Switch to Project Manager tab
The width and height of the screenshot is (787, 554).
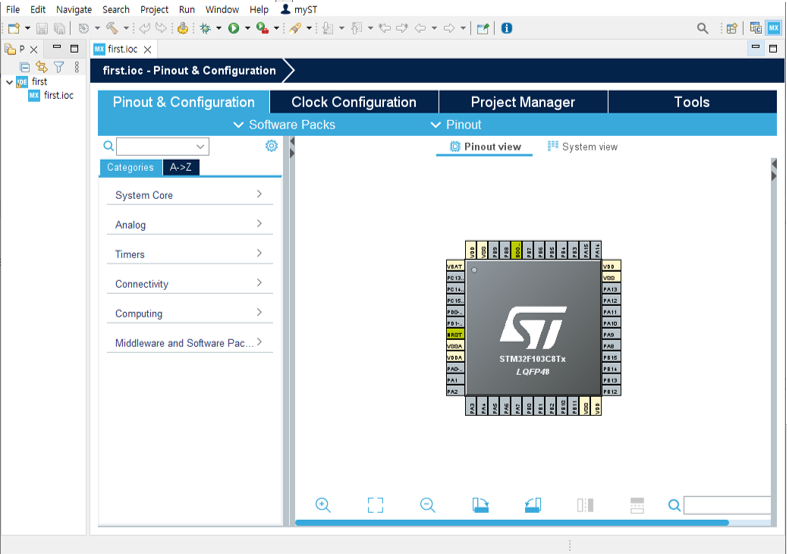click(x=523, y=102)
